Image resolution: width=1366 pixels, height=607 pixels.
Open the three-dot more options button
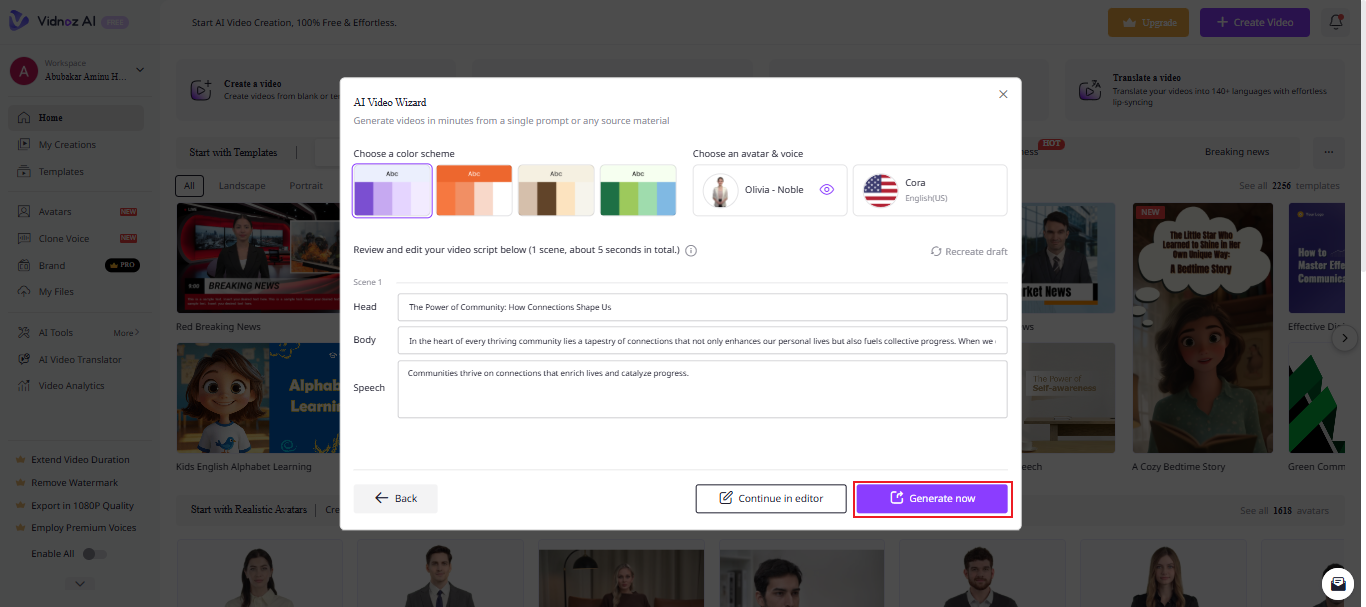point(1328,152)
